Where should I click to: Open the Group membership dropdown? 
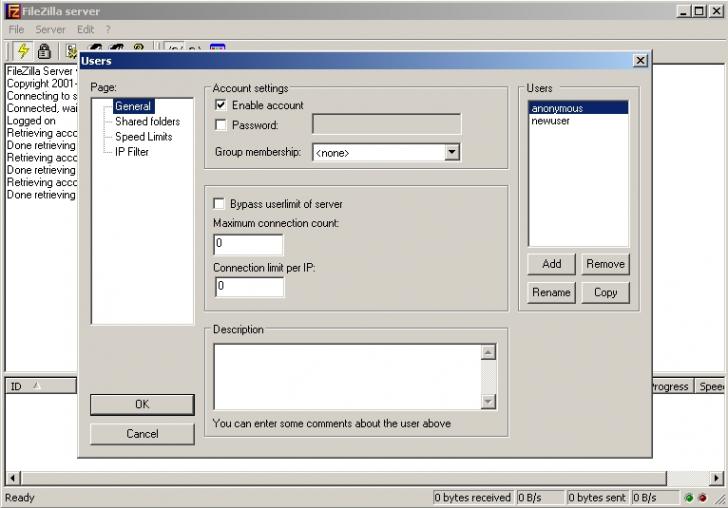click(451, 153)
